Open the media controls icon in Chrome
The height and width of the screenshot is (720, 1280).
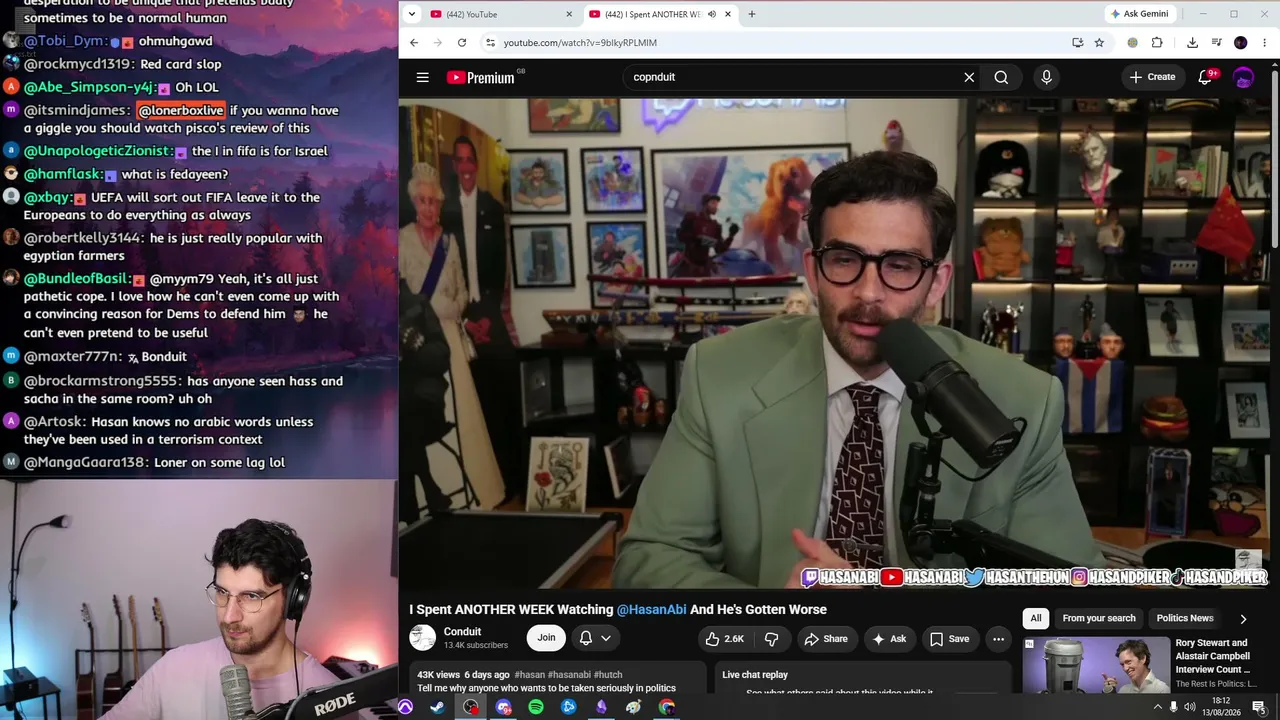[x=1216, y=43]
